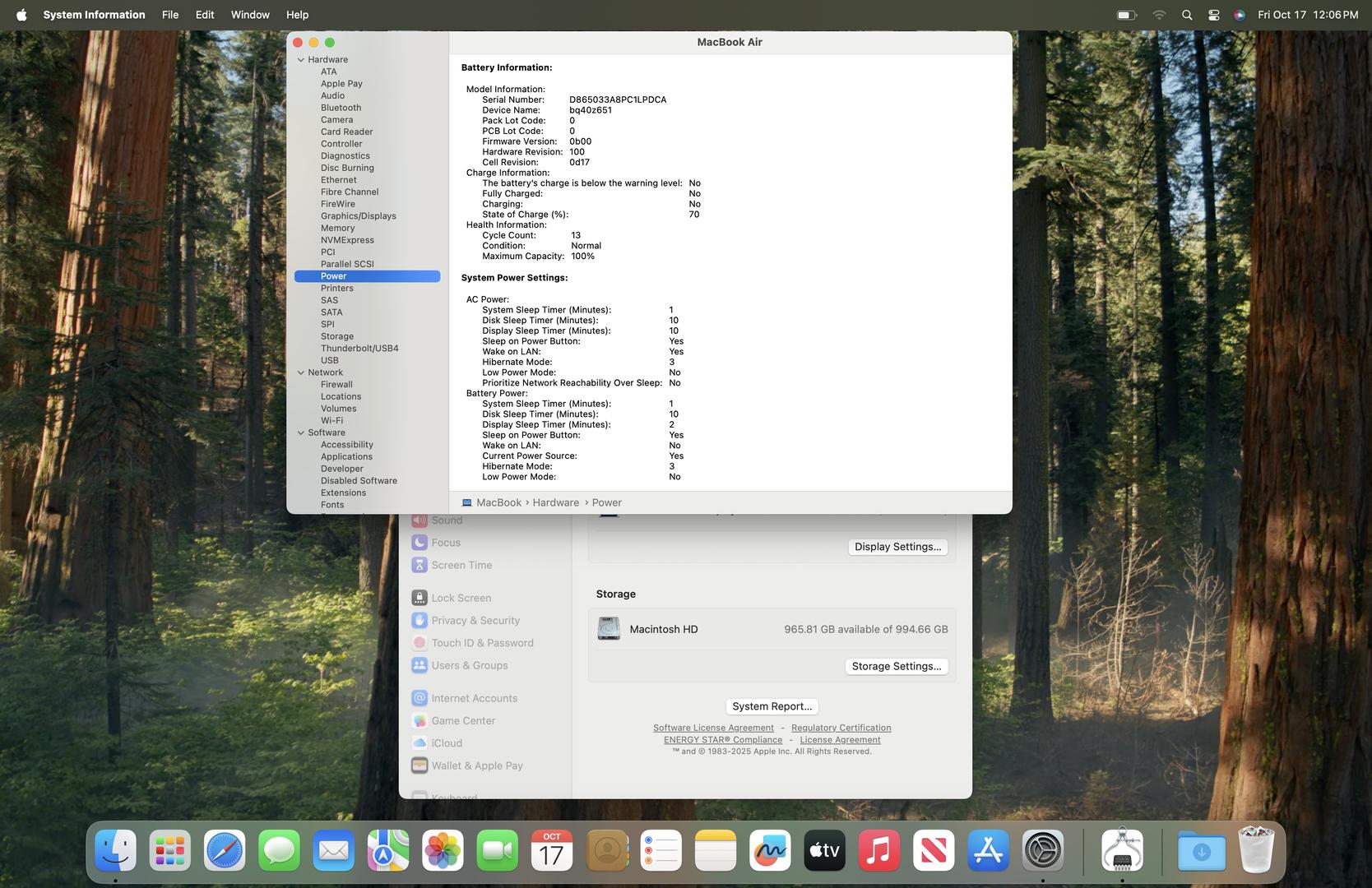Screen dimensions: 1372x888
Task: Click the Spotlight search magnifier icon
Action: coord(1186,15)
